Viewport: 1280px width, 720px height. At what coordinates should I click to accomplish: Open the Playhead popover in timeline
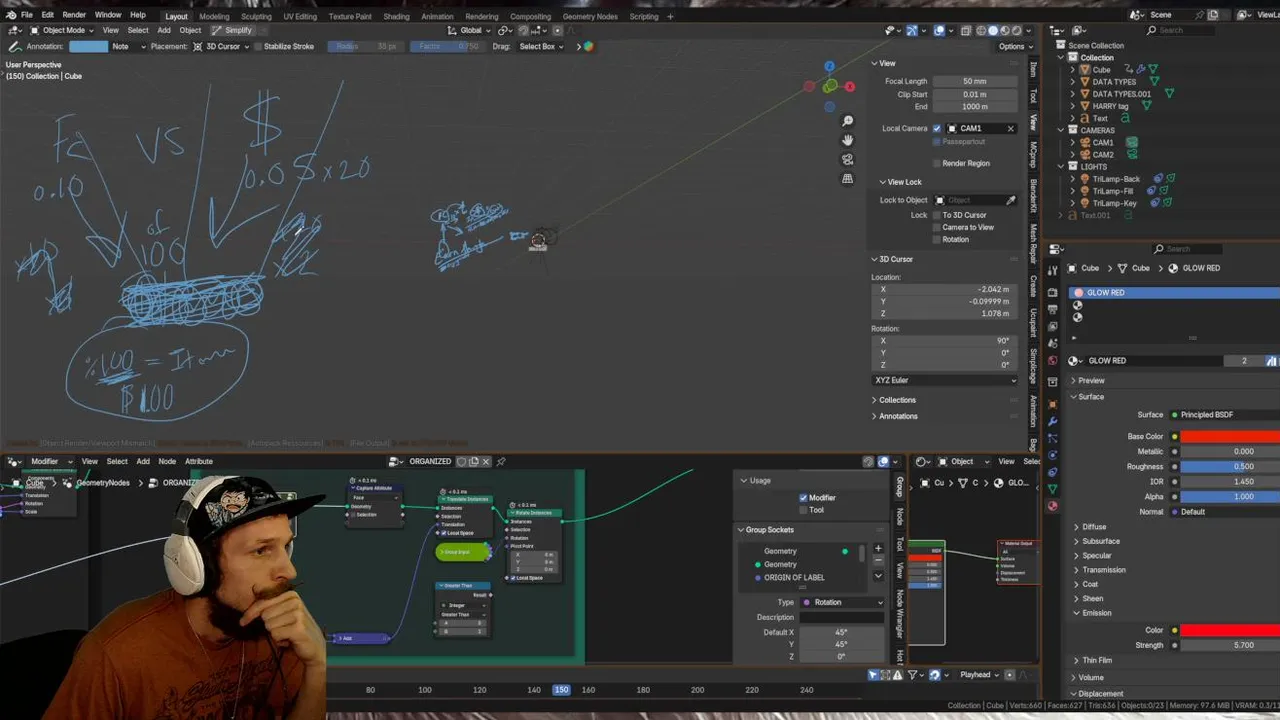979,675
